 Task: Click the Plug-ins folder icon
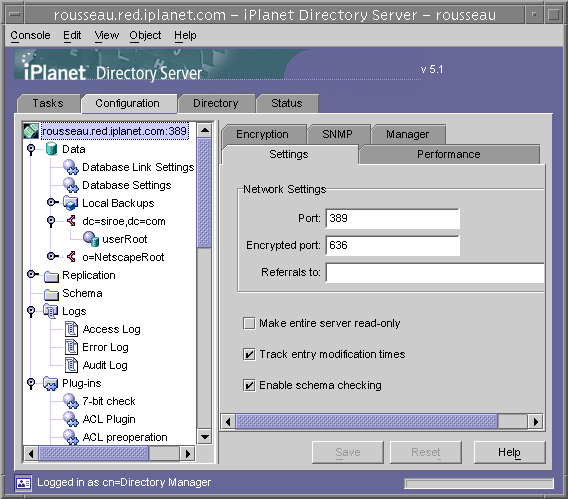50,383
